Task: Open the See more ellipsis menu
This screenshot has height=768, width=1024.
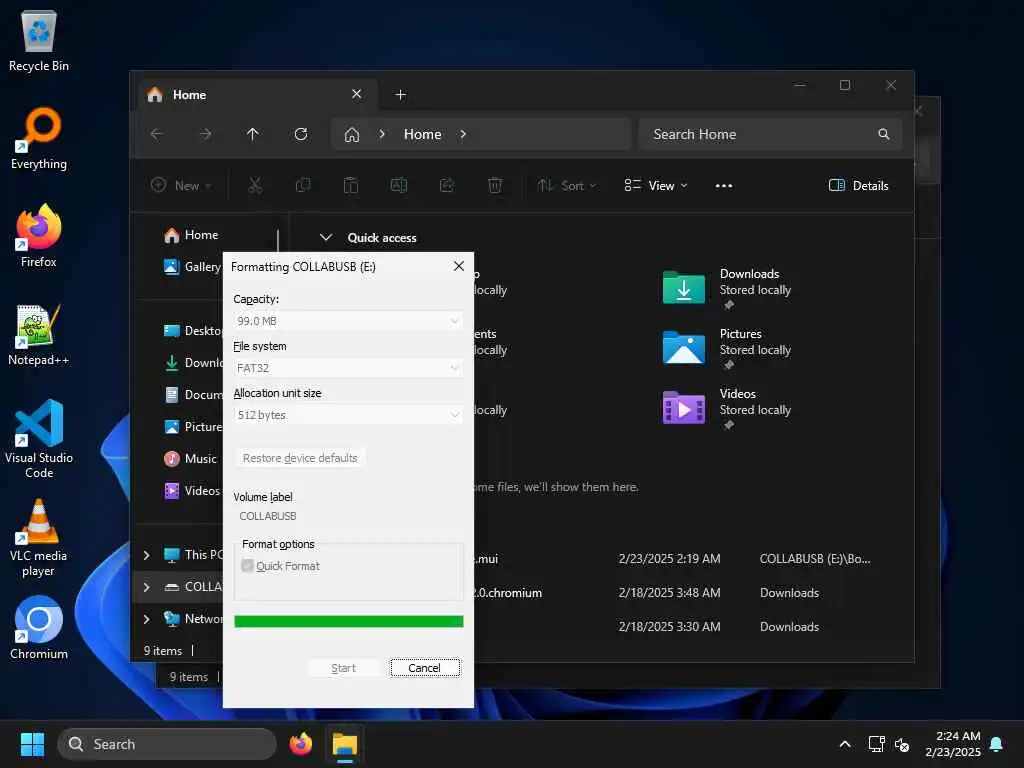Action: click(724, 185)
